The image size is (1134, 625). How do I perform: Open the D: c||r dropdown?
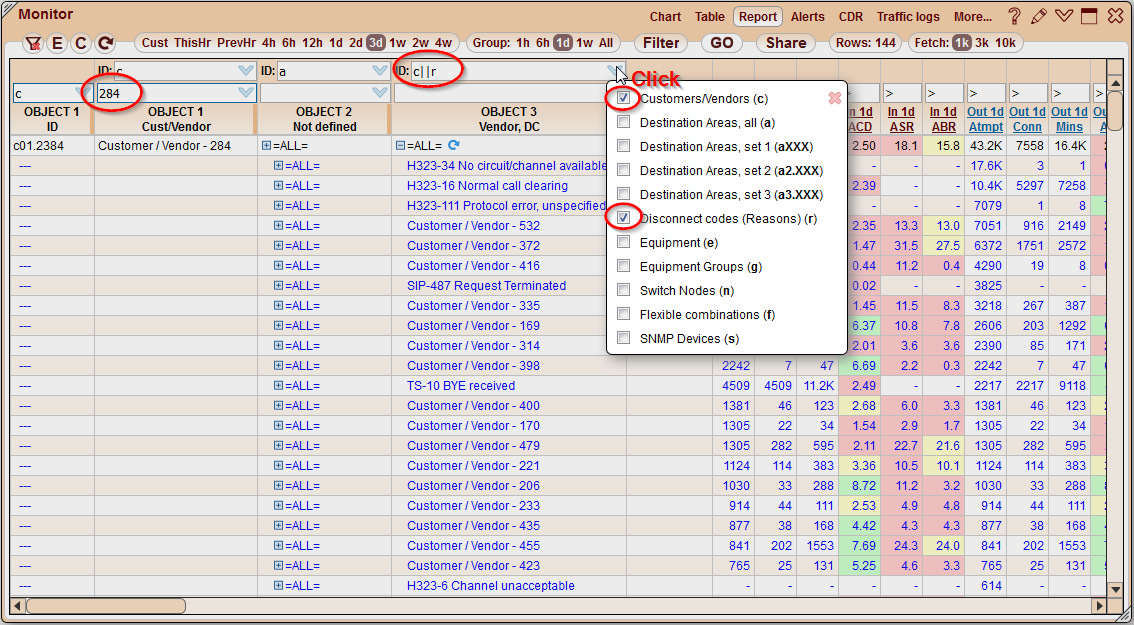(x=613, y=71)
